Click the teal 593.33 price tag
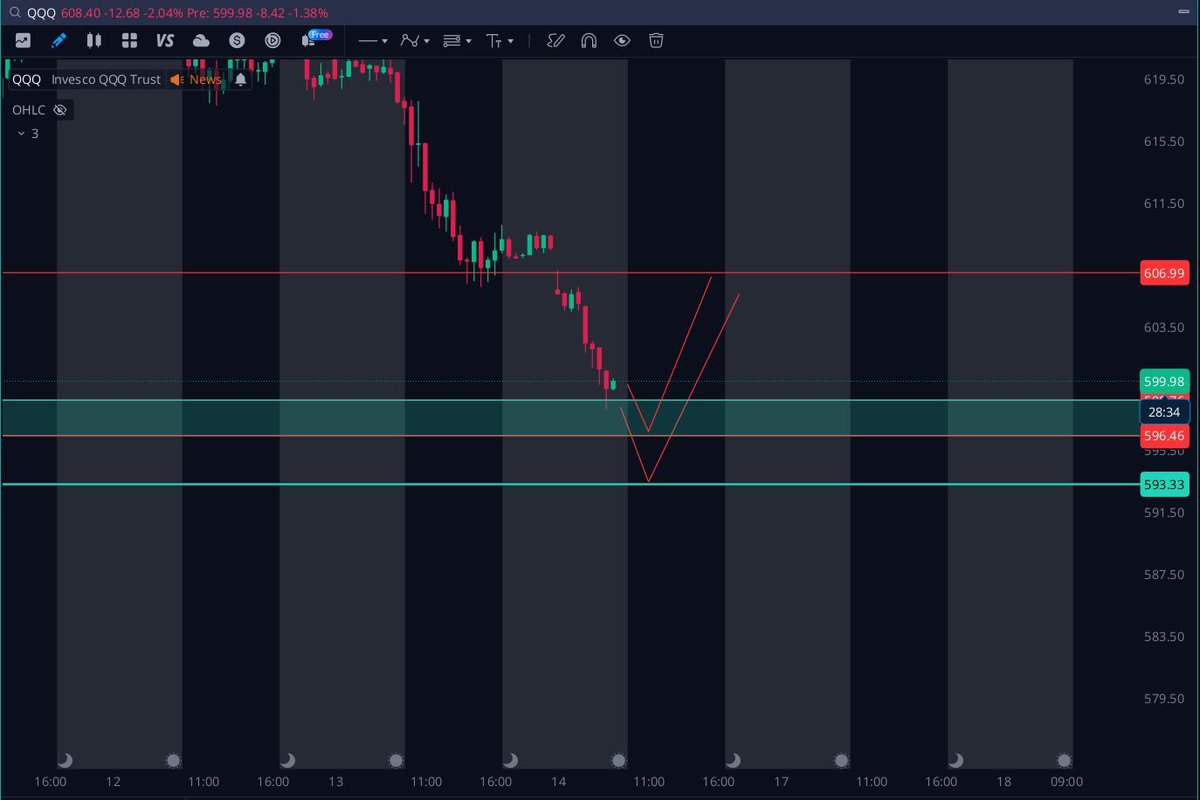This screenshot has width=1200, height=800. [x=1163, y=485]
